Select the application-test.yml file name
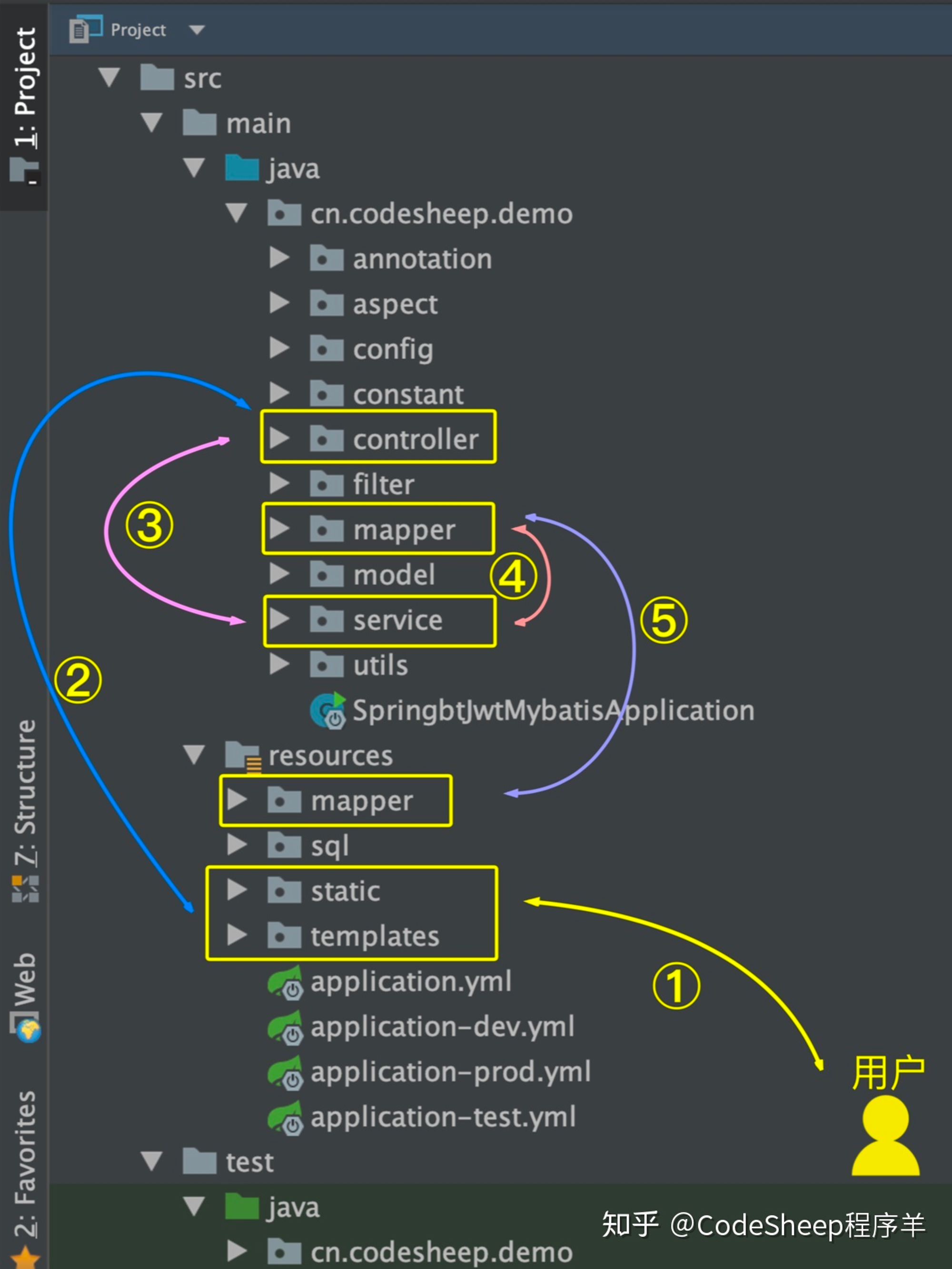952x1269 pixels. pos(443,1118)
